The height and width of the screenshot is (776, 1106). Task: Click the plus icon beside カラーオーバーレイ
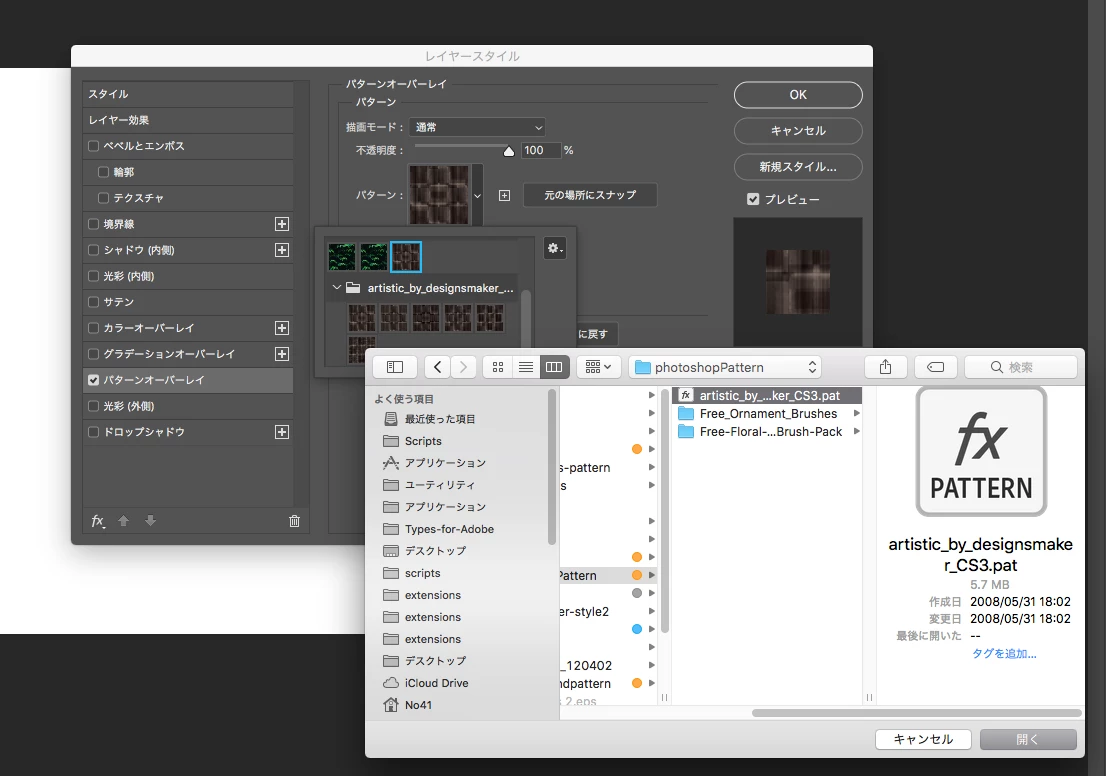click(281, 328)
